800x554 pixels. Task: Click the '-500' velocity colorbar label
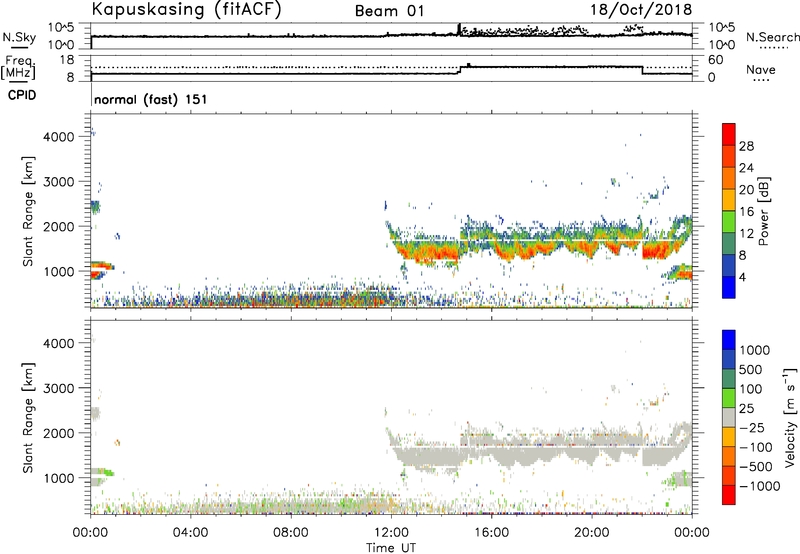(x=755, y=466)
